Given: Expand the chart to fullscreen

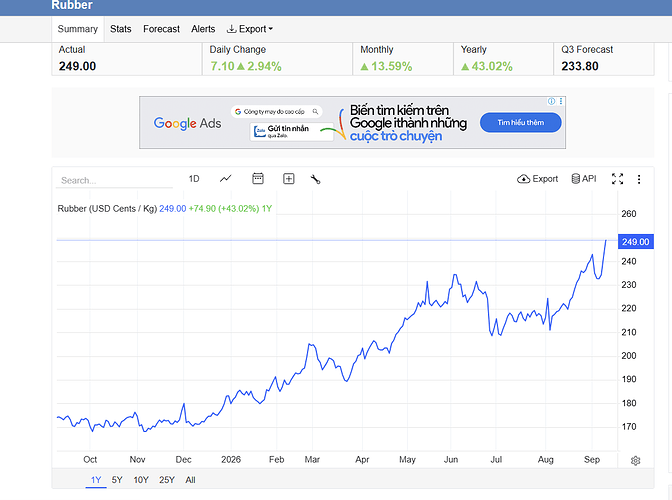Looking at the screenshot, I should tap(617, 179).
